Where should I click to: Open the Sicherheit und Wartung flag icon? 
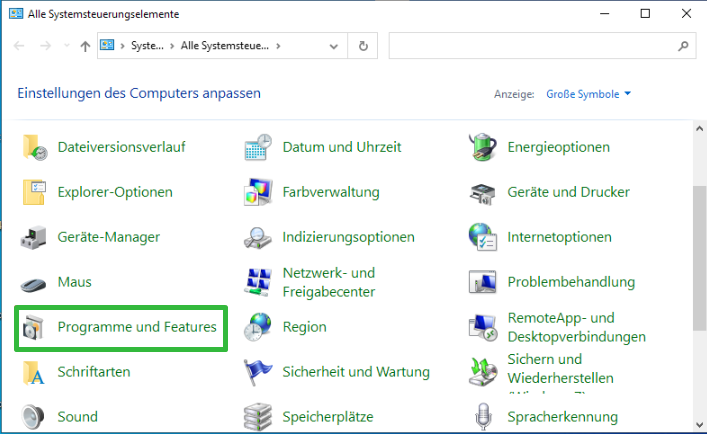[x=258, y=372]
